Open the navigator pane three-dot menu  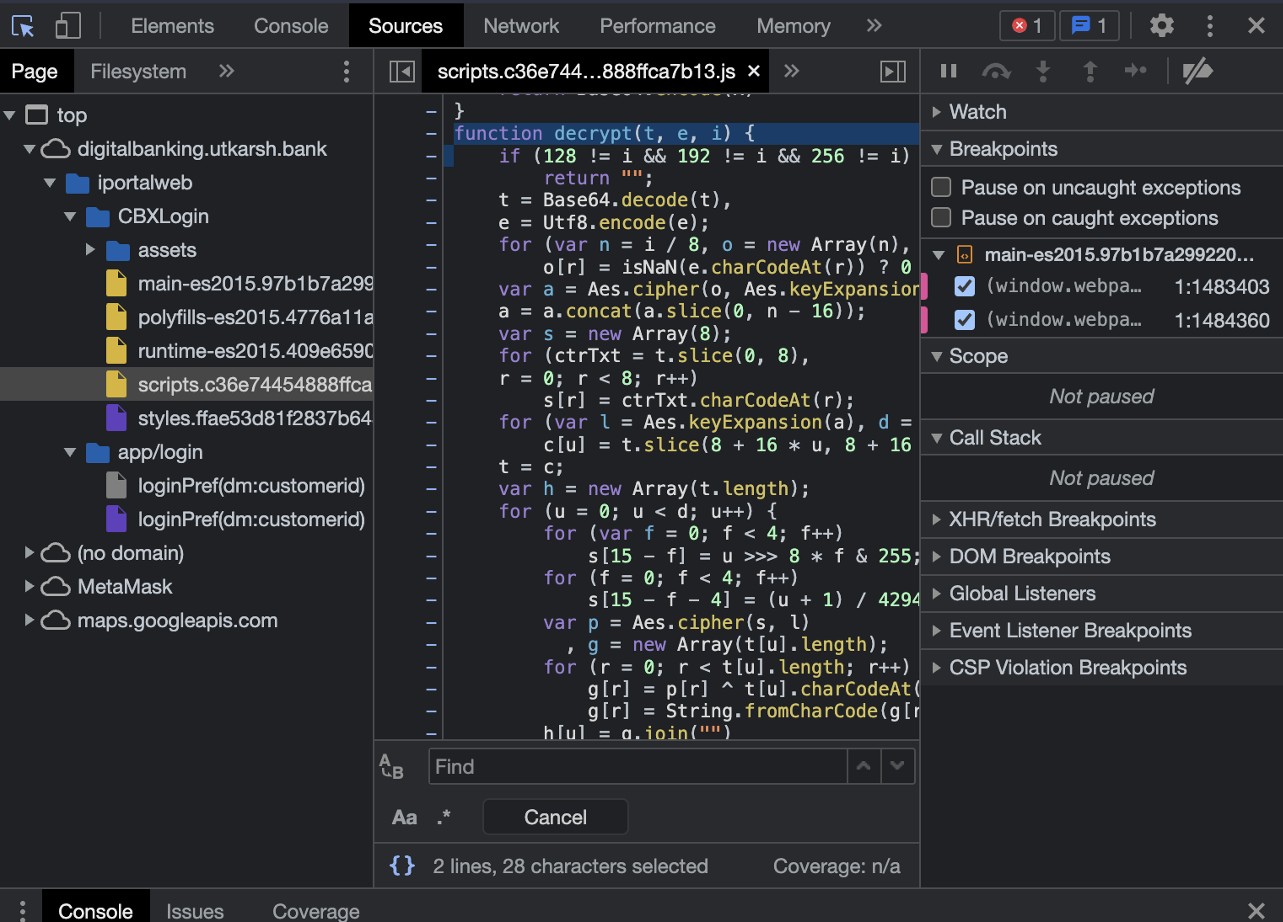(347, 71)
